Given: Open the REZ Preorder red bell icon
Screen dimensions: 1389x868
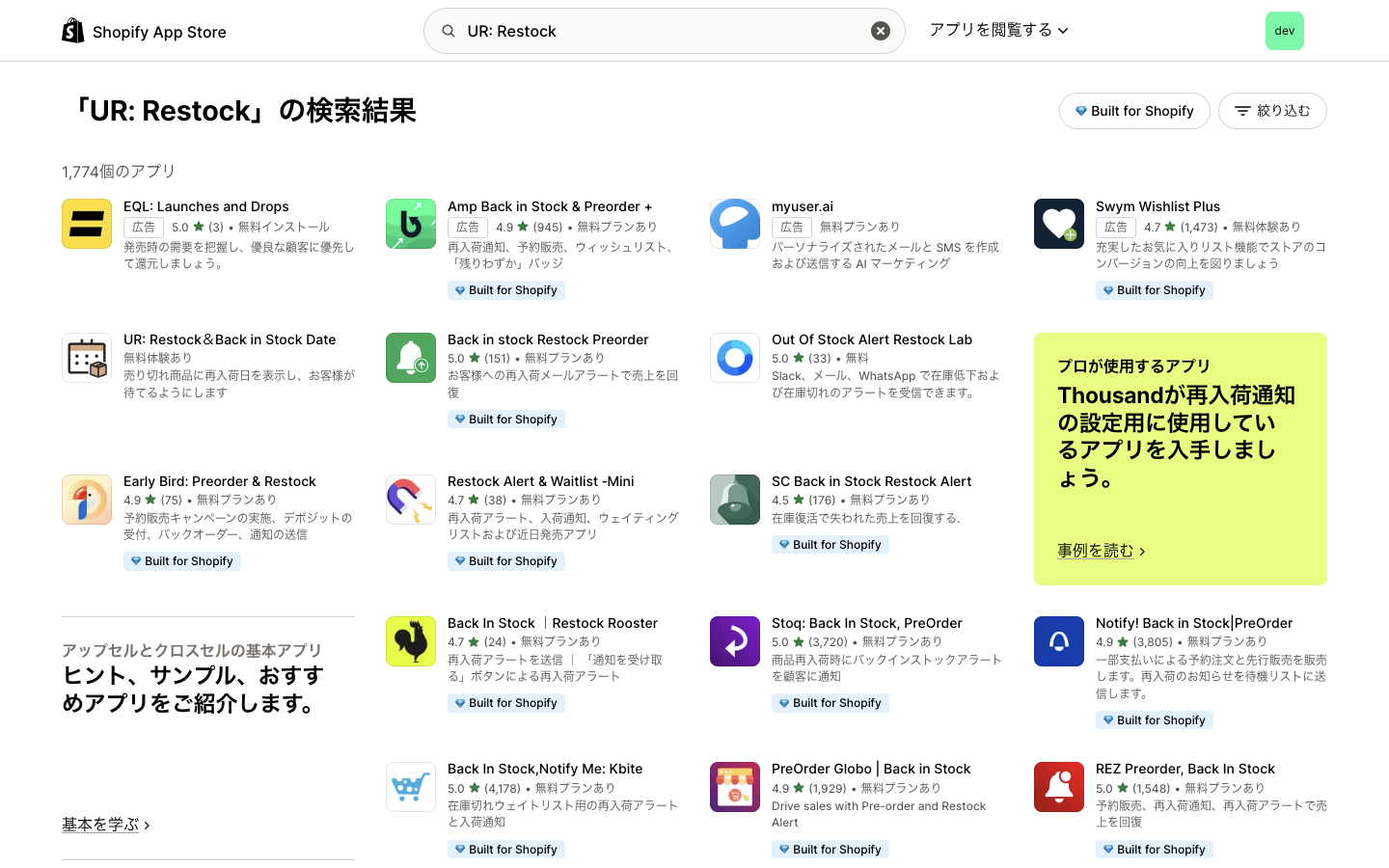Looking at the screenshot, I should [x=1059, y=787].
